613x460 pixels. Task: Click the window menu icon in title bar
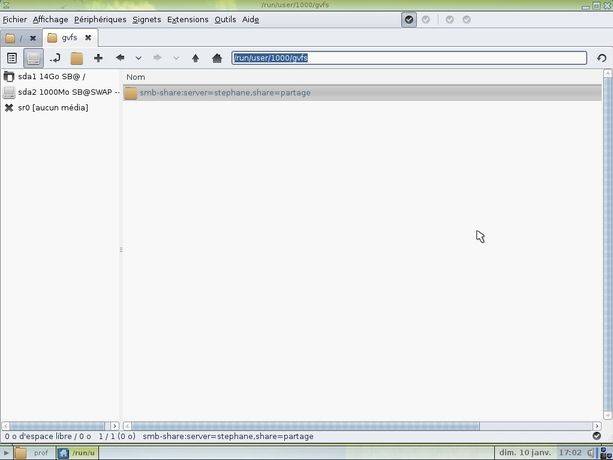5,5
